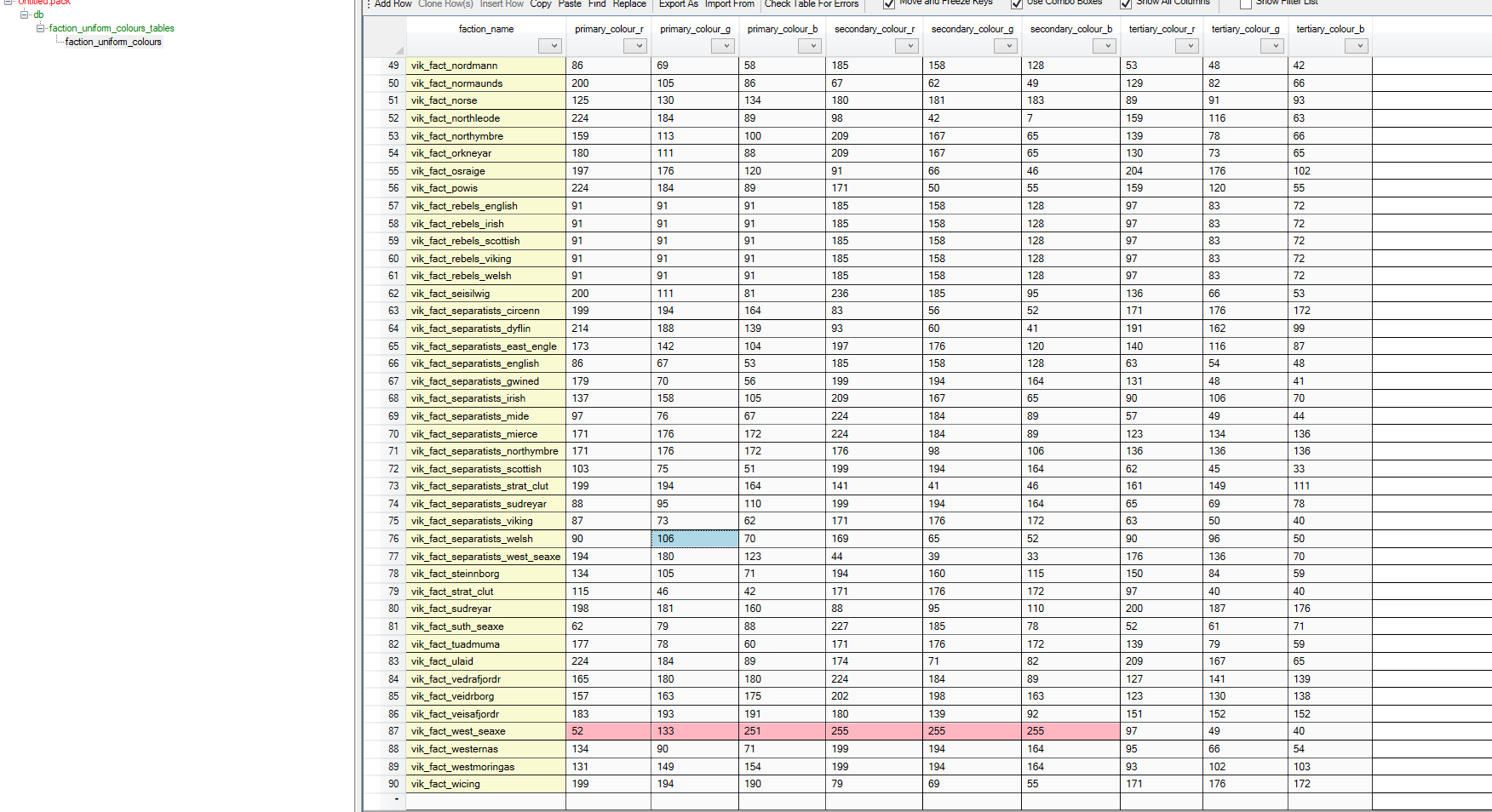Select the vik_fact_nordmann faction cell
This screenshot has height=812, width=1492.
point(485,66)
